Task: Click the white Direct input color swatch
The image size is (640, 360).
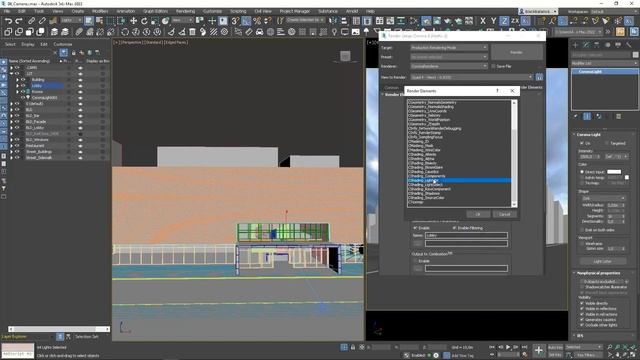Action: (x=614, y=172)
